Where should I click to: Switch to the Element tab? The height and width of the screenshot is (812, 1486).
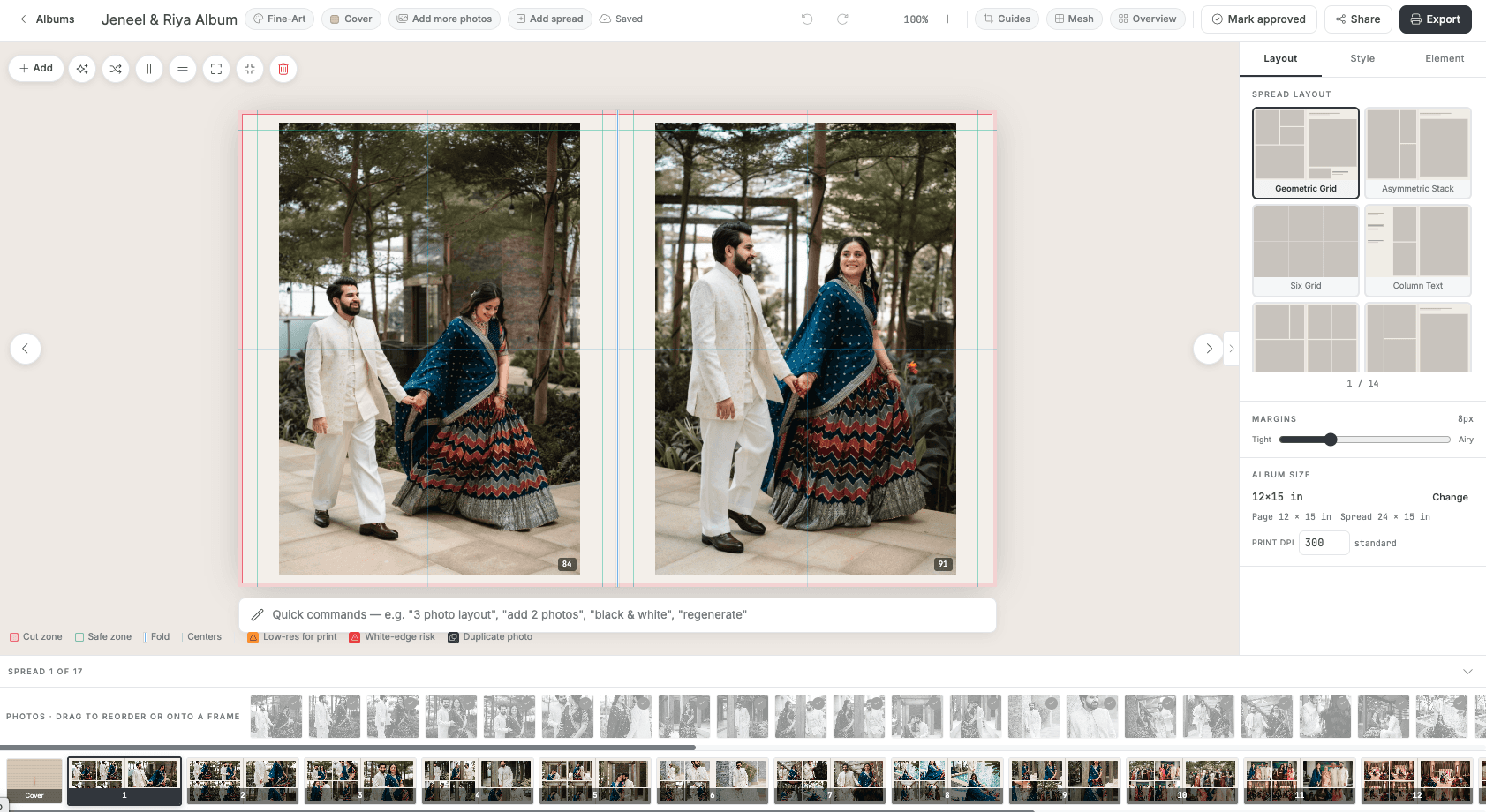[x=1445, y=59]
